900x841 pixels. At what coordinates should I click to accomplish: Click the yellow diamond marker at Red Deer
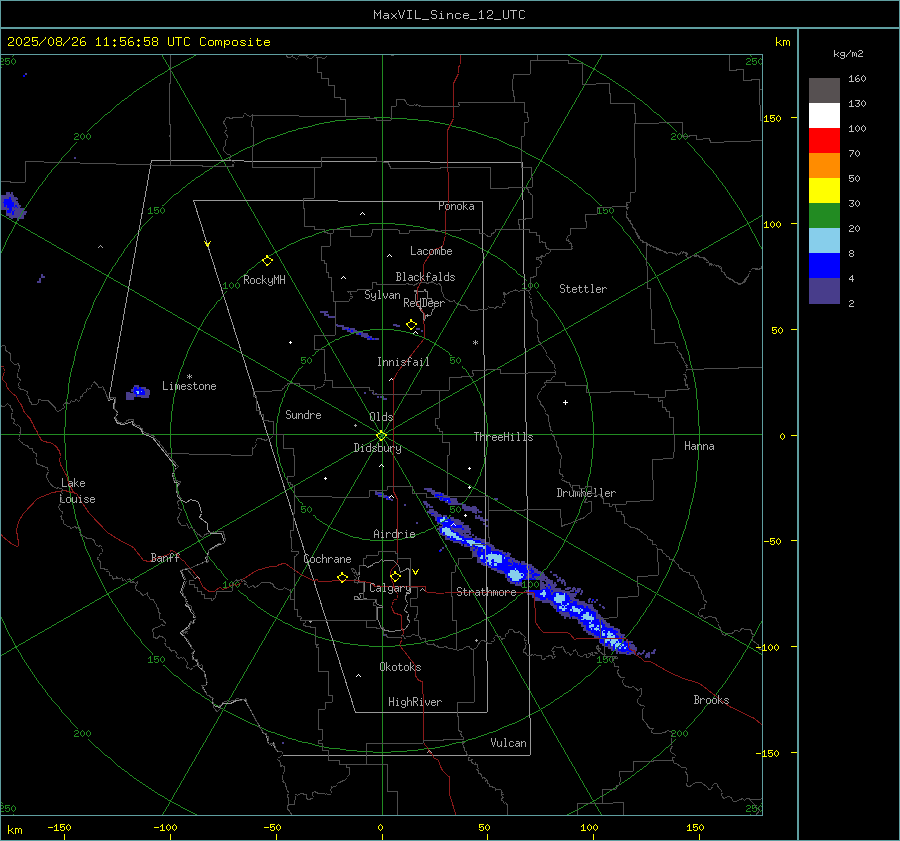pos(411,325)
